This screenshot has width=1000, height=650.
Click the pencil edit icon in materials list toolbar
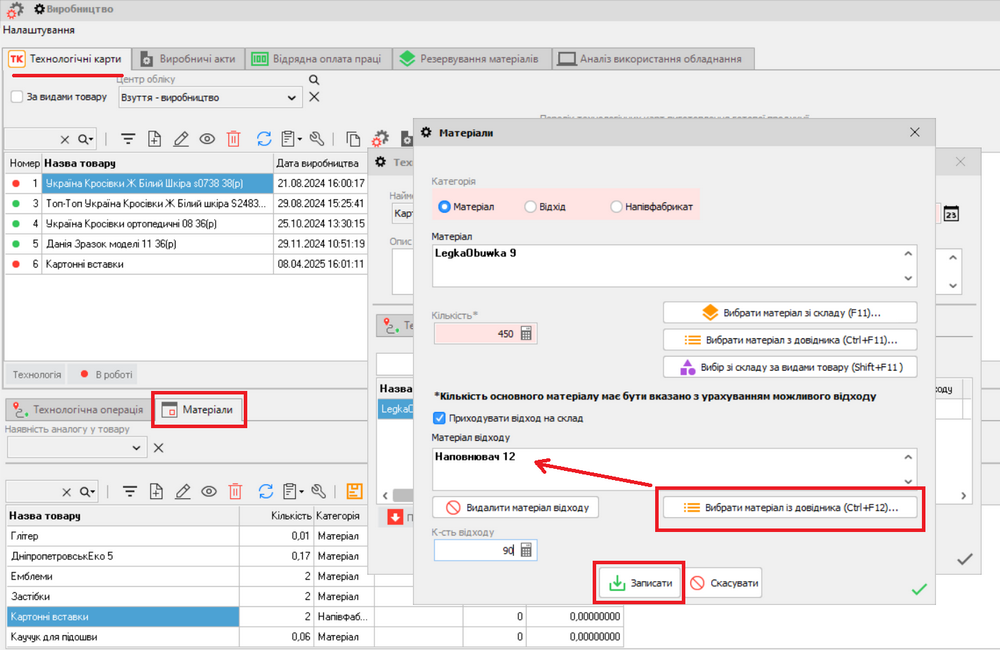[181, 491]
